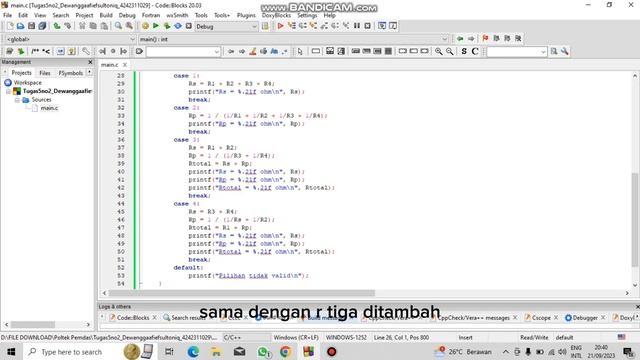The width and height of the screenshot is (640, 360).
Task: Click the green Run icon
Action: 156,26
